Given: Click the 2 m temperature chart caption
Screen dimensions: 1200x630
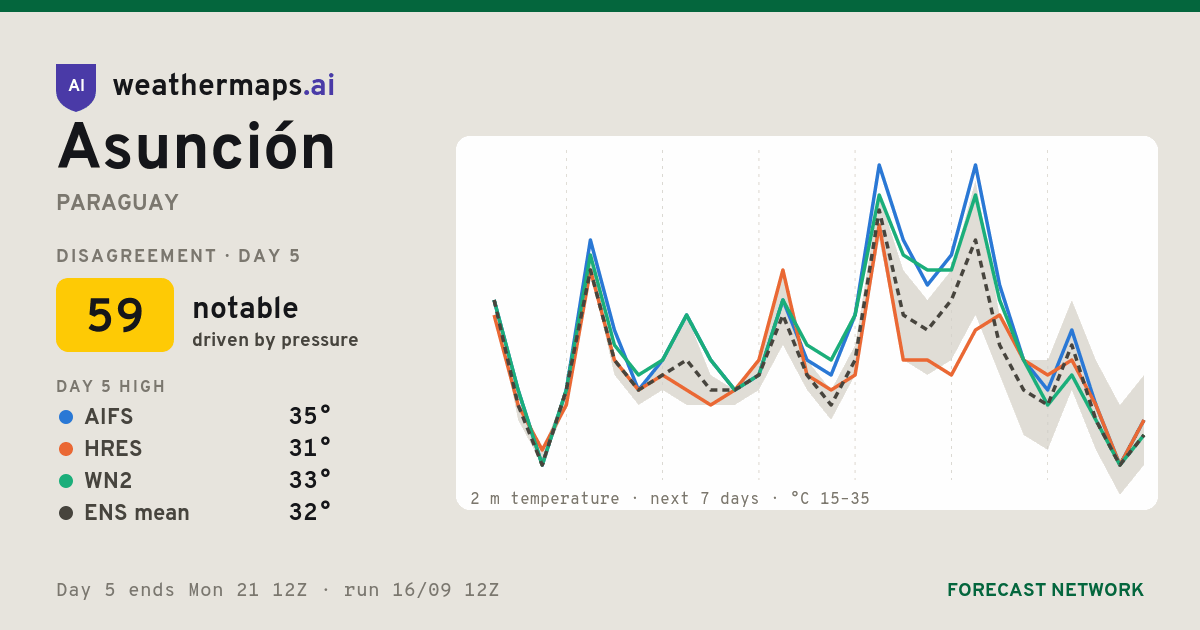Looking at the screenshot, I should point(670,498).
